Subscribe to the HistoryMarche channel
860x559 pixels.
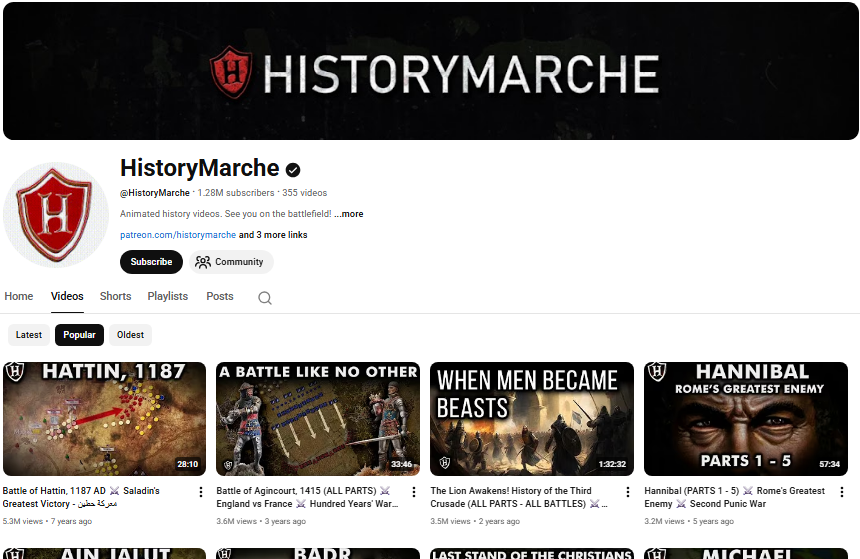point(151,262)
